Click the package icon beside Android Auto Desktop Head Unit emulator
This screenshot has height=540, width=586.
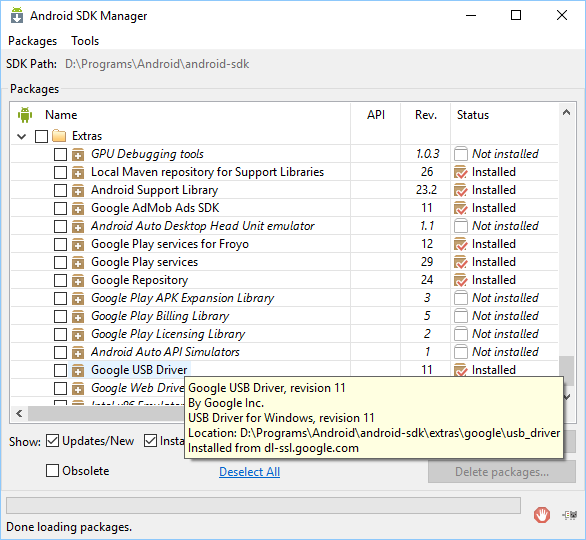tap(78, 226)
